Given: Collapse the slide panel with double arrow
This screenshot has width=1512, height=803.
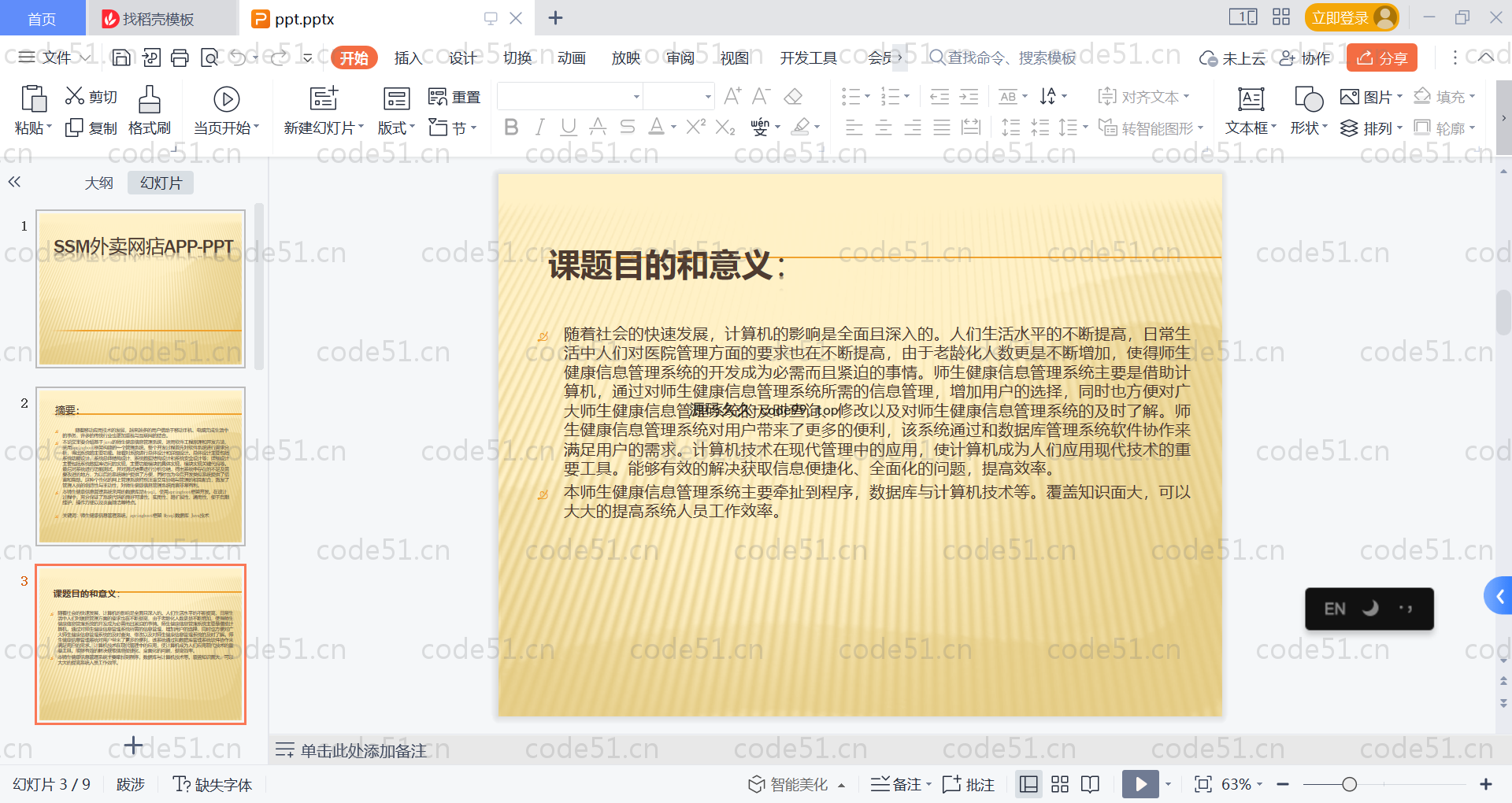Looking at the screenshot, I should coord(14,182).
